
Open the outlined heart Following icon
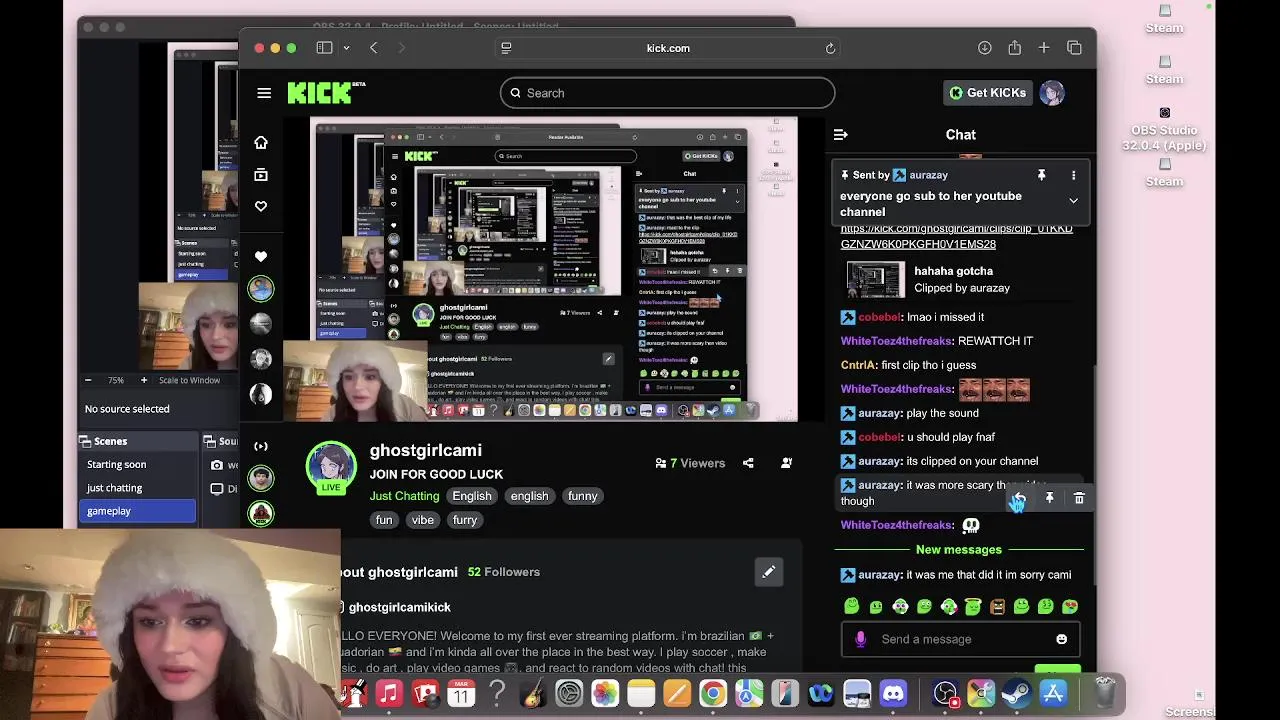261,206
